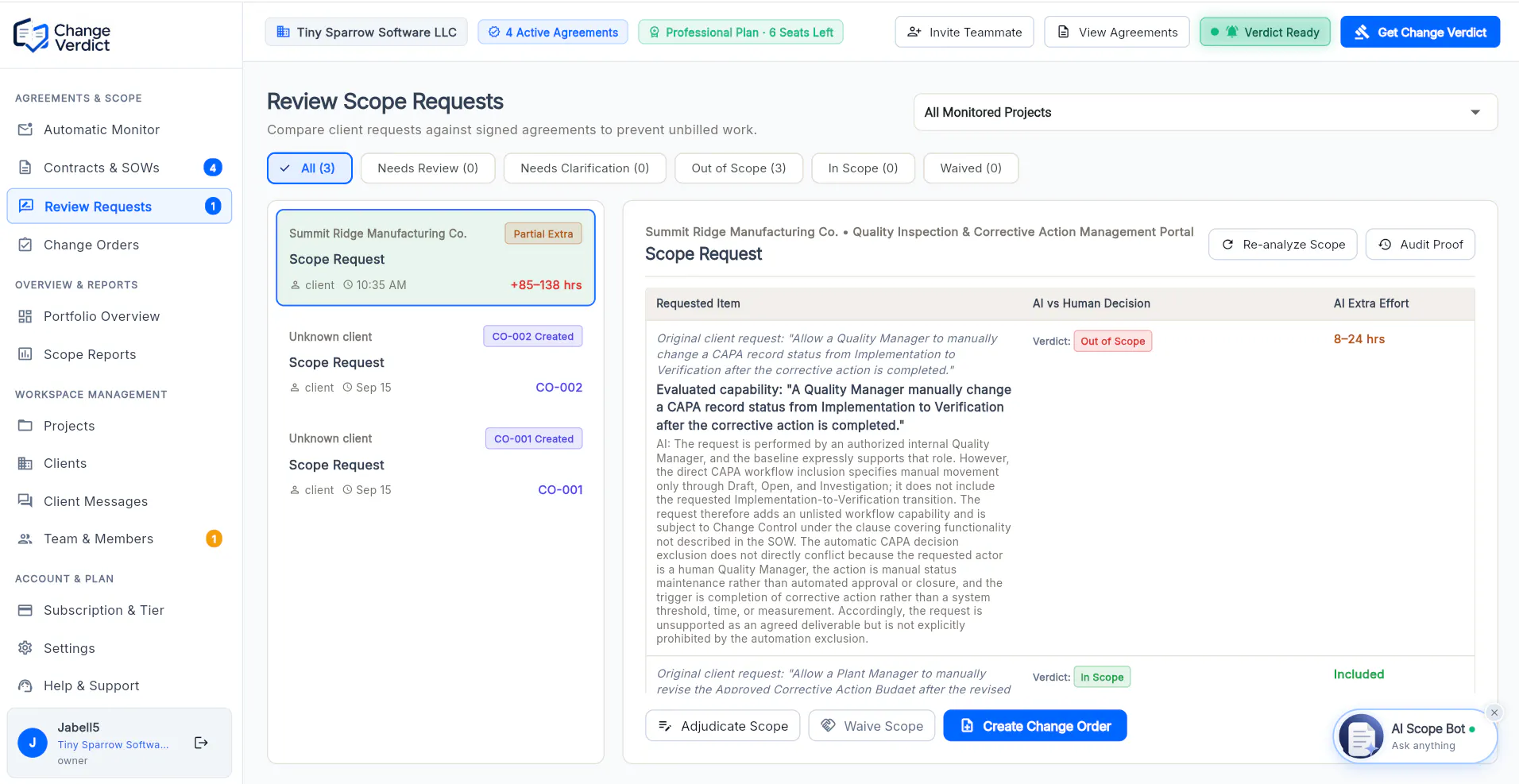Click Get Change Verdict button

coord(1420,33)
